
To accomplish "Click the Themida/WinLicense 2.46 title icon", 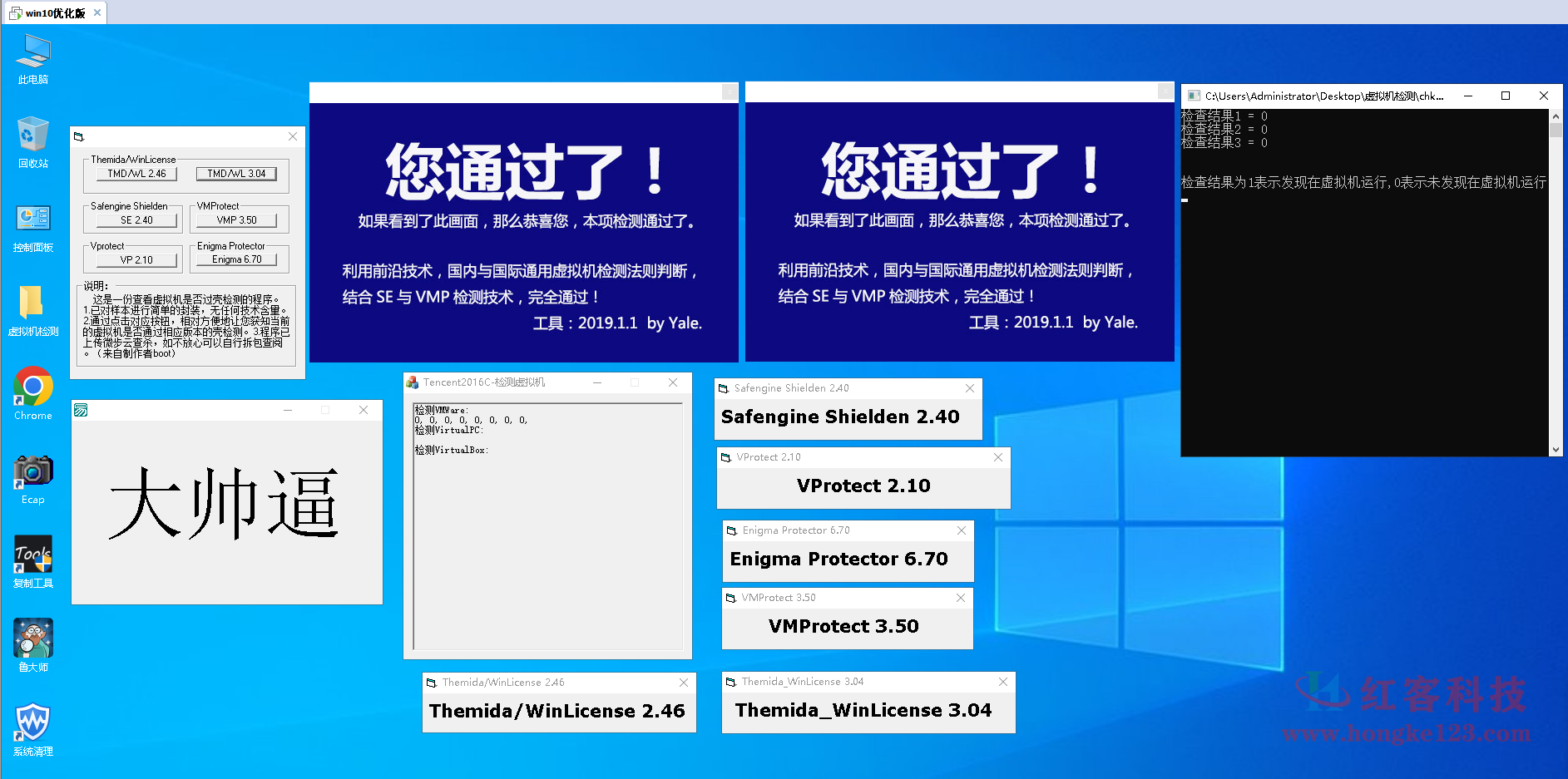I will [432, 683].
